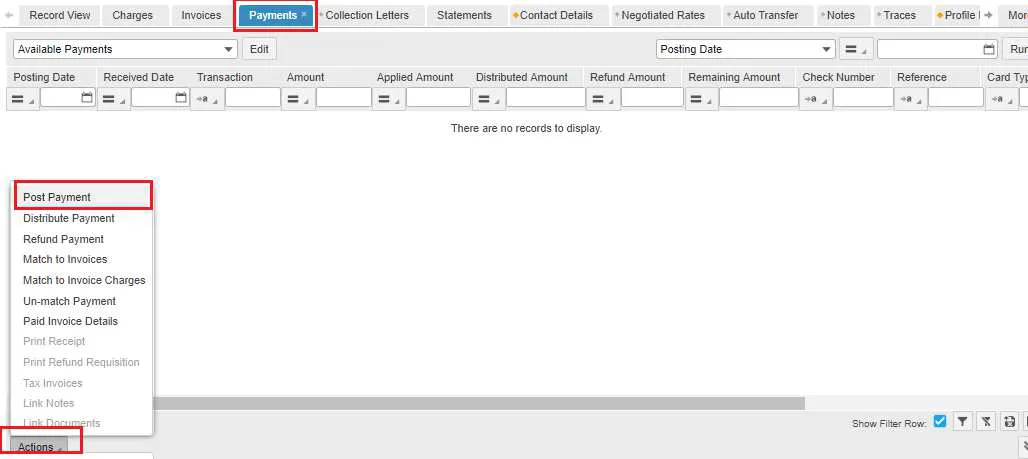The image size is (1028, 459).
Task: Click the export icon next to the clear filter
Action: (x=1010, y=422)
